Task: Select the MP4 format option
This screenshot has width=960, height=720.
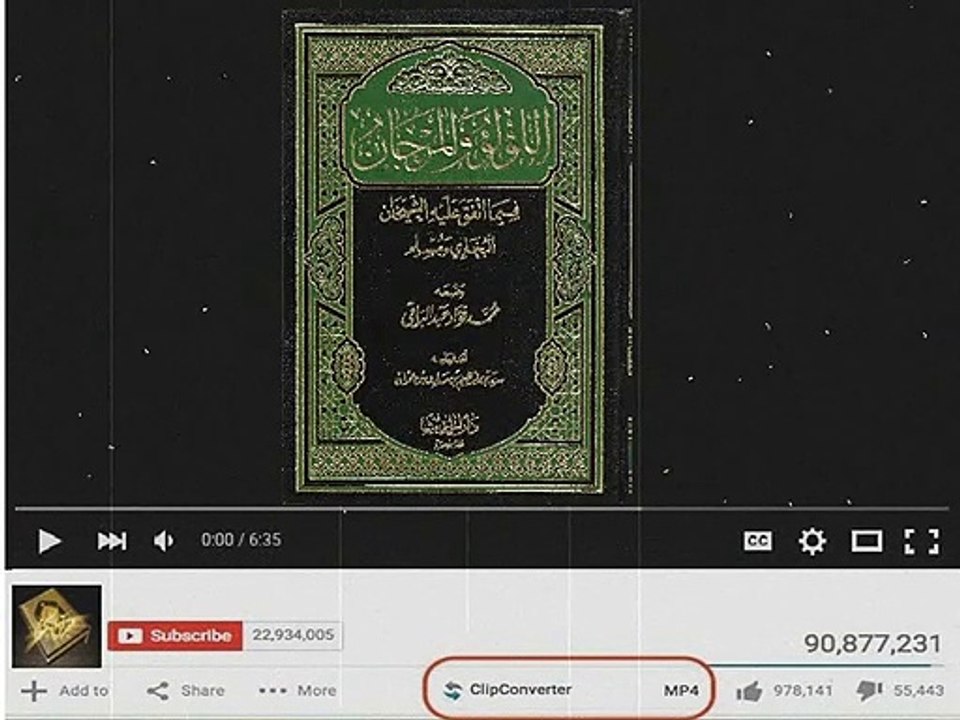Action: 681,691
